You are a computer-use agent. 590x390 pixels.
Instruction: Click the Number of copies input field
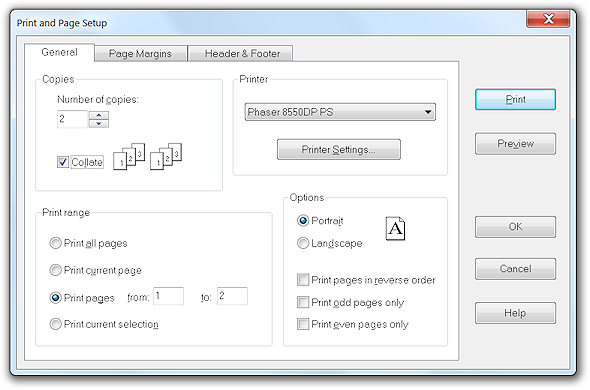72,119
